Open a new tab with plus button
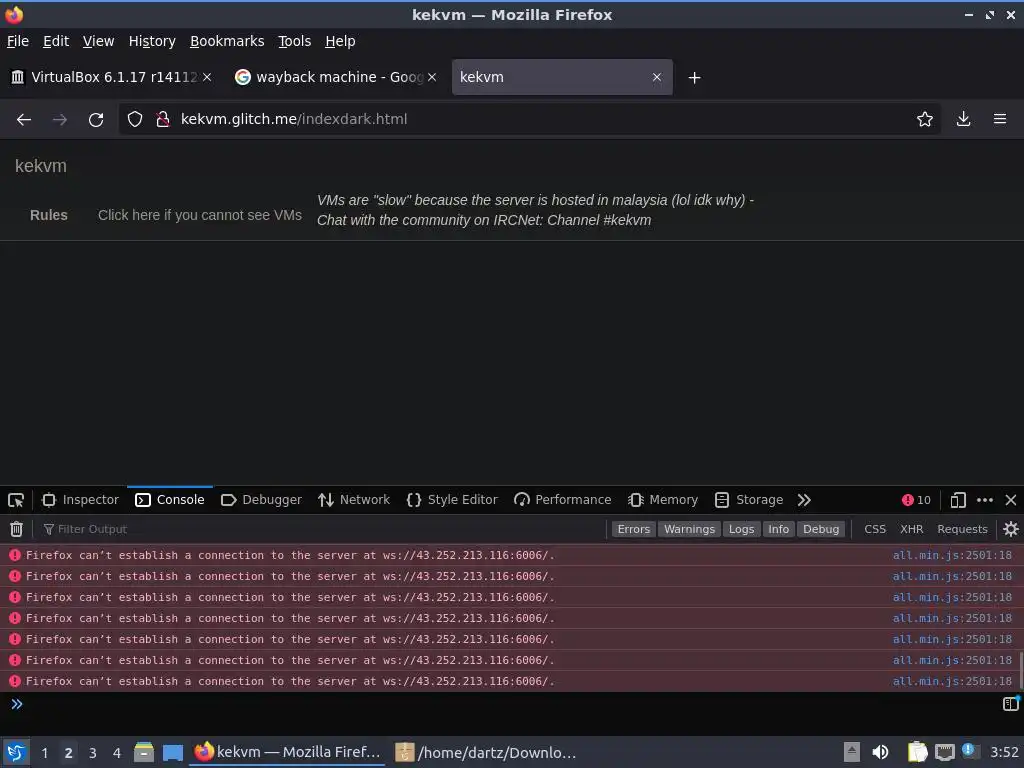Viewport: 1024px width, 768px height. point(694,78)
